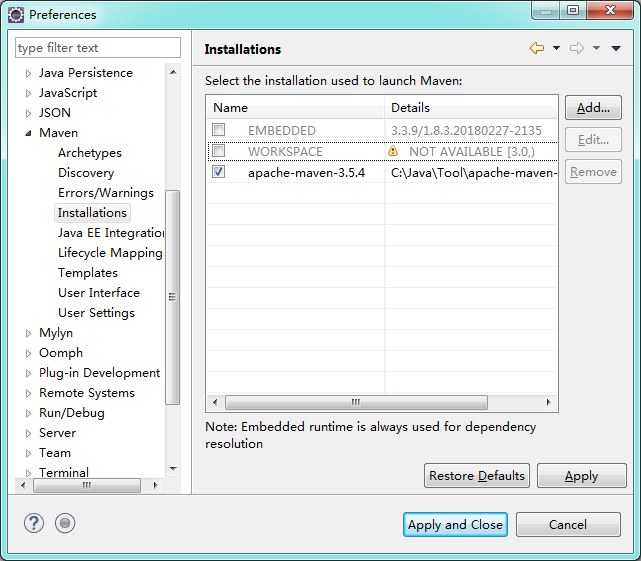Image resolution: width=641 pixels, height=561 pixels.
Task: Click the Add... button
Action: click(593, 108)
